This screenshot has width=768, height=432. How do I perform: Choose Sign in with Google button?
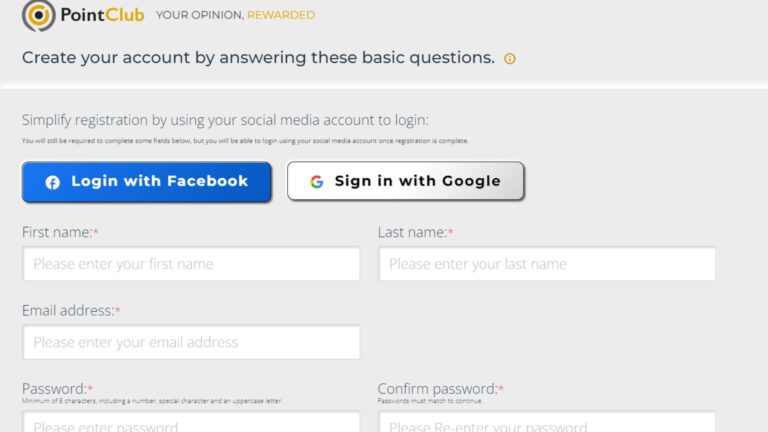[x=406, y=181]
